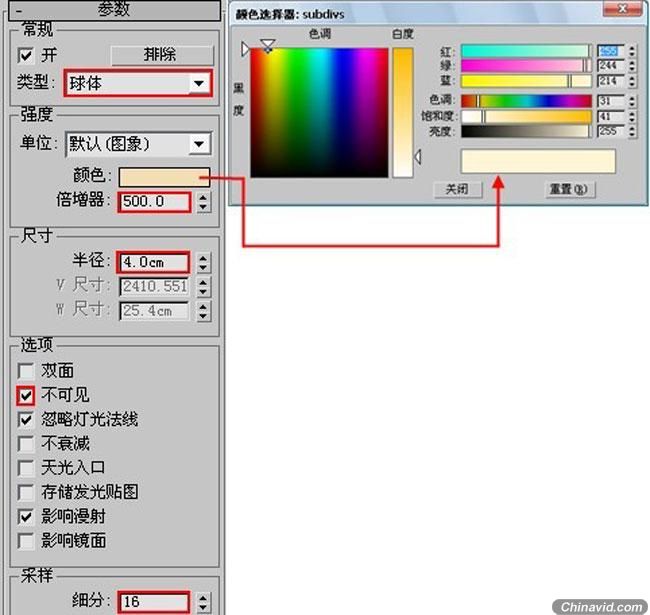Enable the 不衰减 checkbox
The width and height of the screenshot is (650, 615).
[26, 444]
